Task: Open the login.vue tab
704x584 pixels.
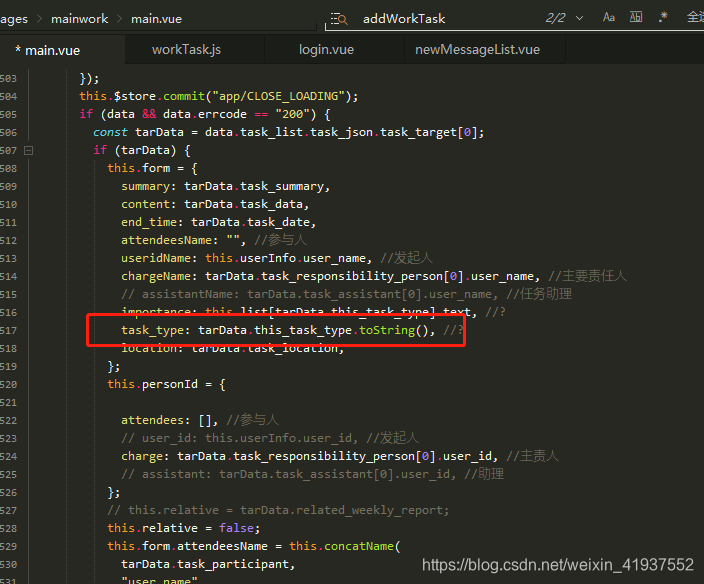Action: pos(326,49)
